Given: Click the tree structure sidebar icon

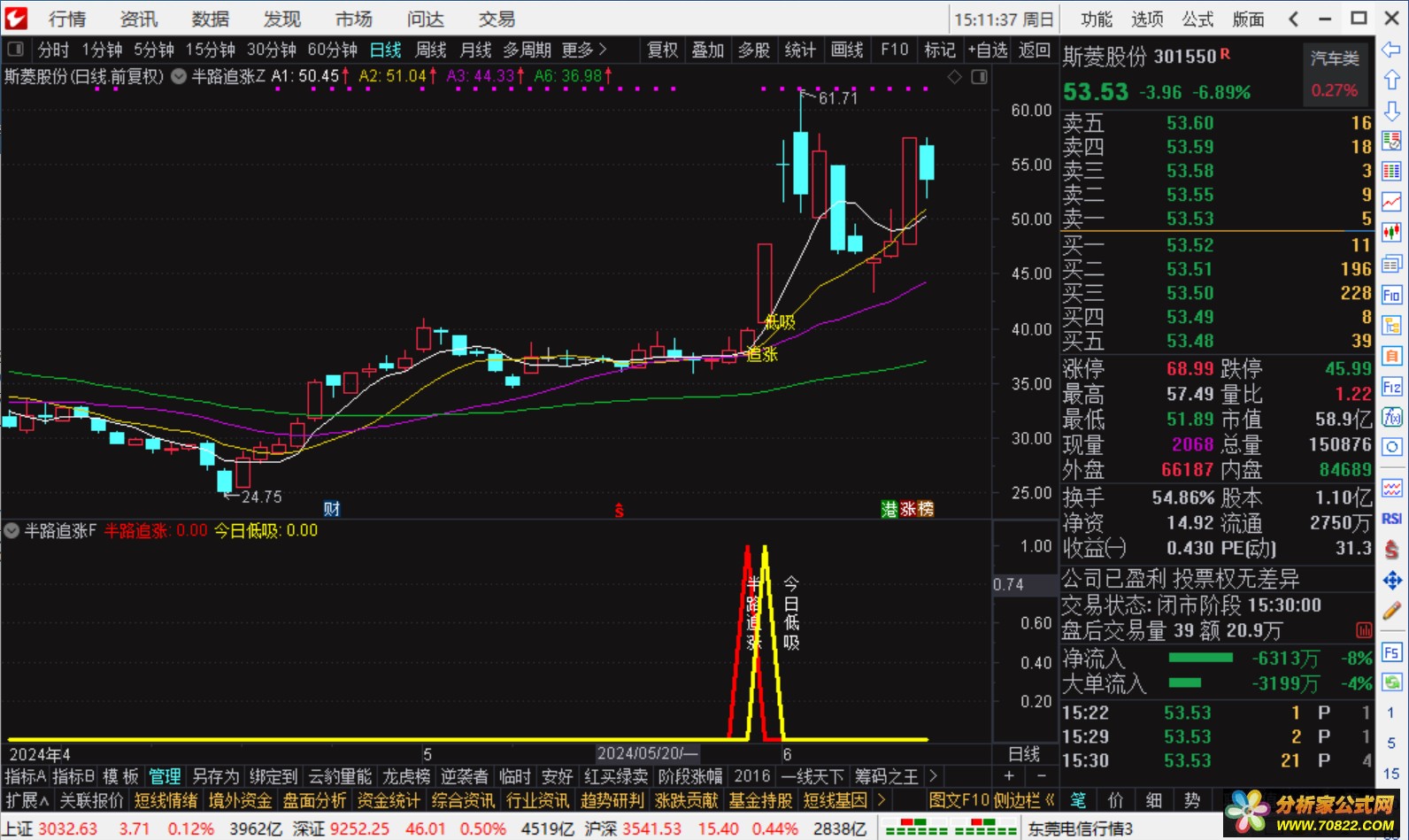Looking at the screenshot, I should (1391, 325).
